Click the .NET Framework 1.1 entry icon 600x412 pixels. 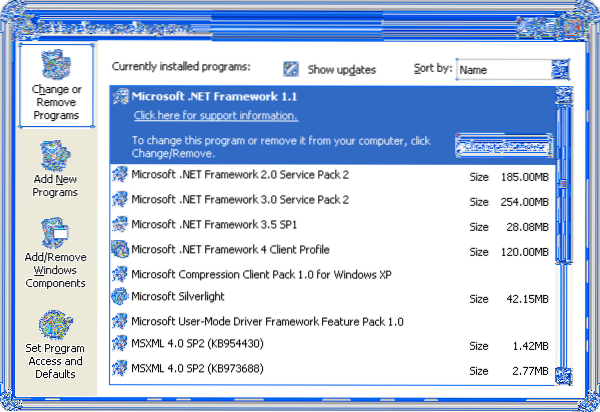[121, 97]
